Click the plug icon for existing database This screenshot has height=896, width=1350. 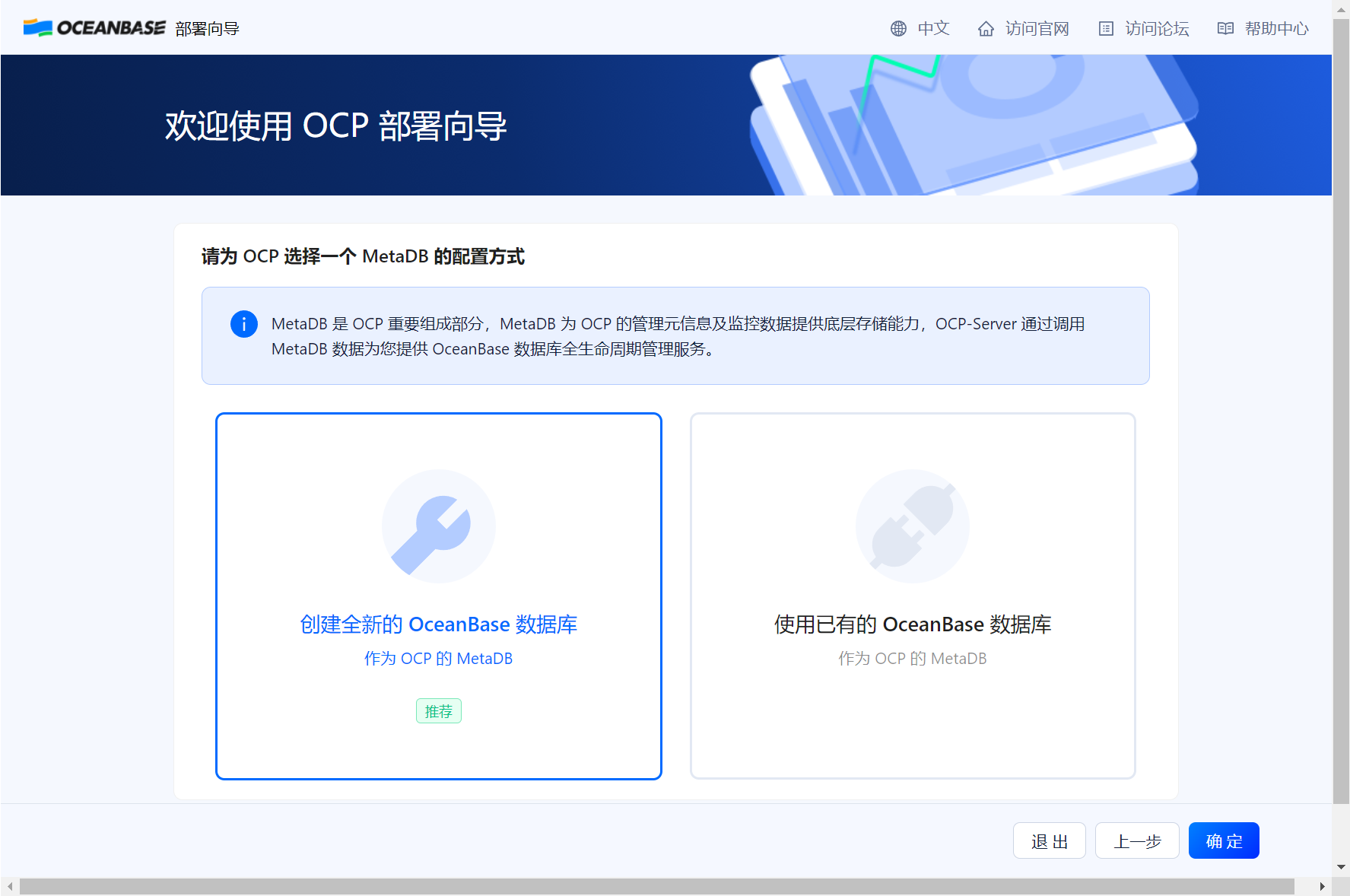click(x=913, y=526)
